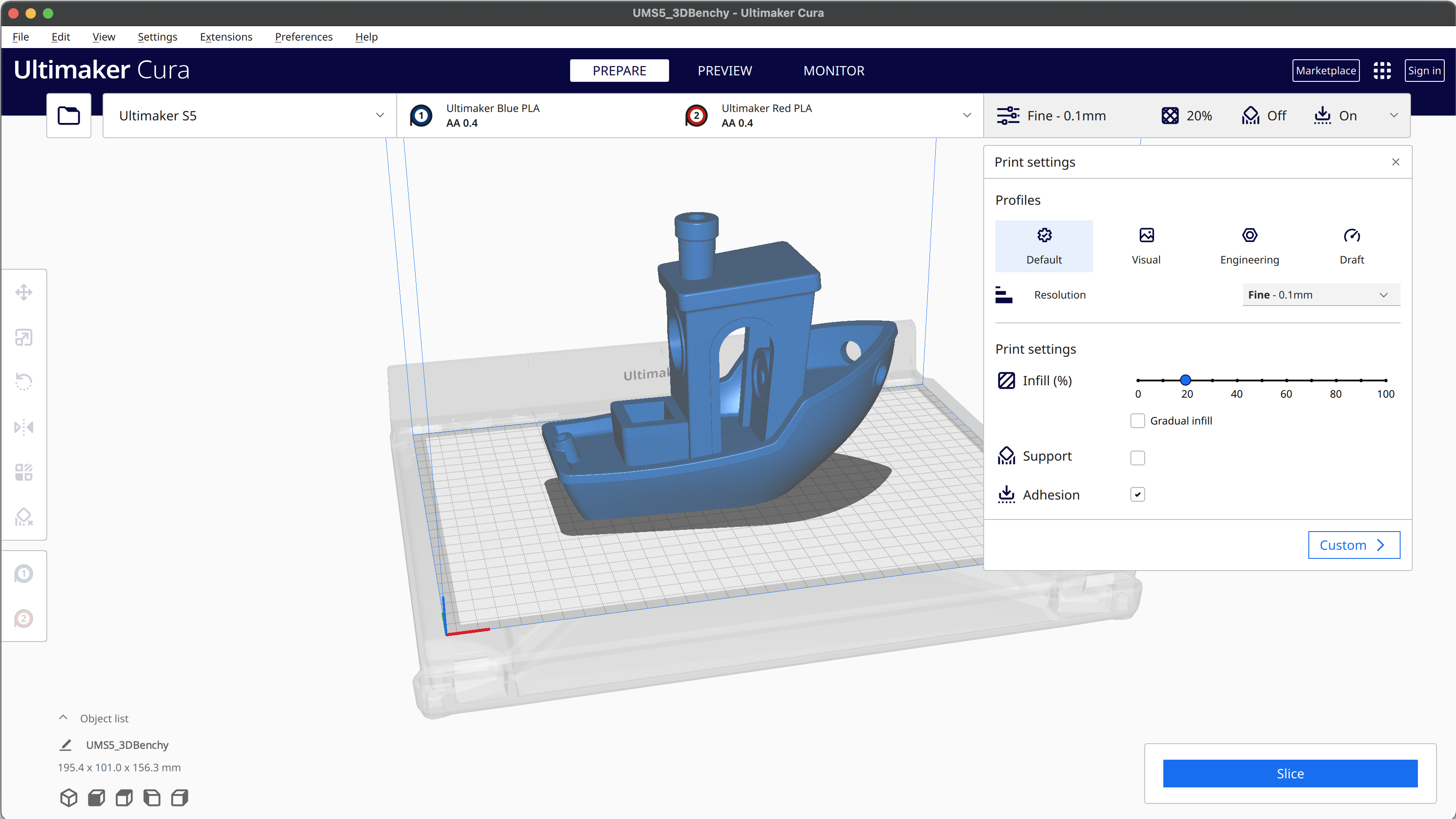Select the Preview tab
The width and height of the screenshot is (1456, 819).
point(725,70)
